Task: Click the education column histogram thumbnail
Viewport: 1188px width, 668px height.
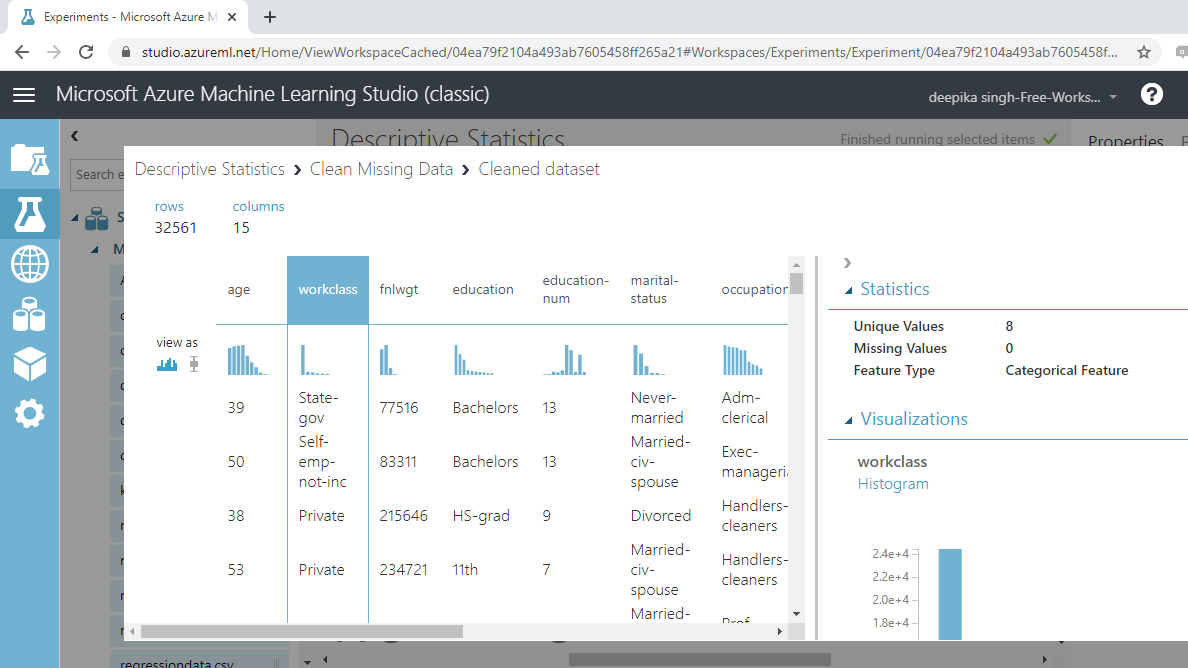Action: (x=474, y=360)
